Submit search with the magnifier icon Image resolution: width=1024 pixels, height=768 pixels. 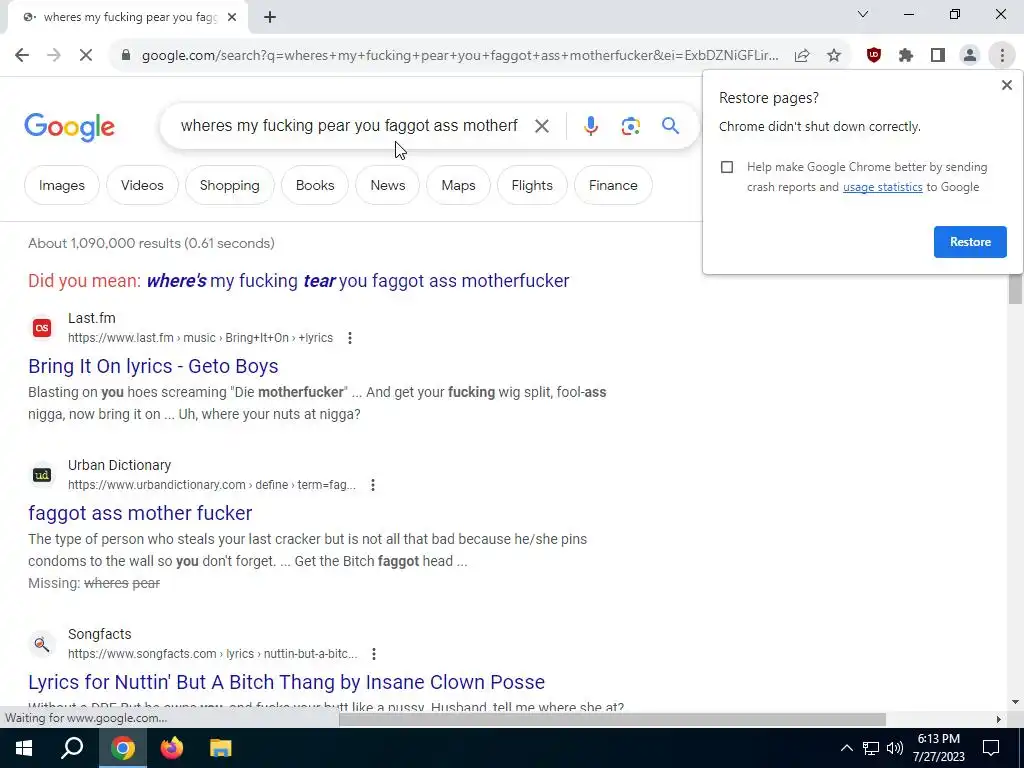(670, 125)
